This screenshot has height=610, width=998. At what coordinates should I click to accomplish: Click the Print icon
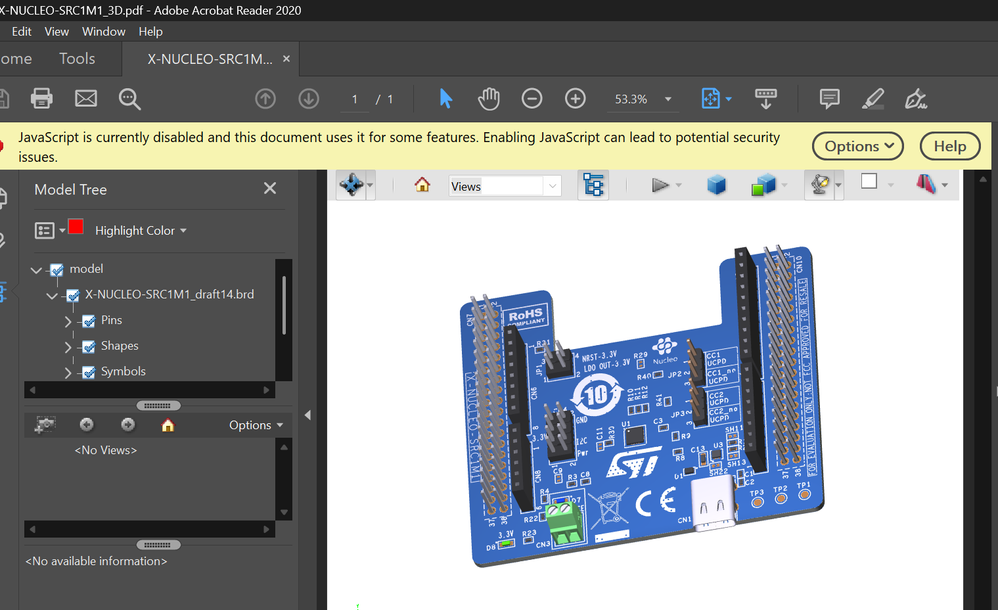tap(41, 99)
